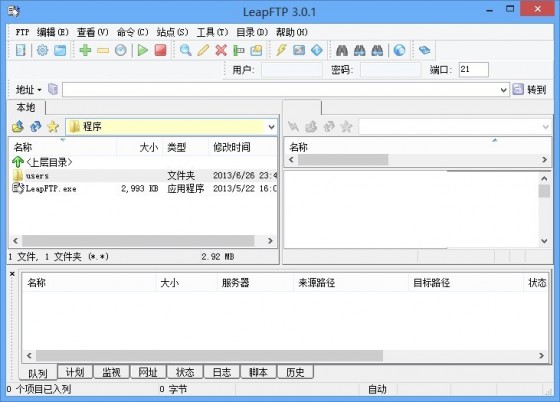560x402 pixels.
Task: Click the yellow minus remove-from-queue icon
Action: 103,50
